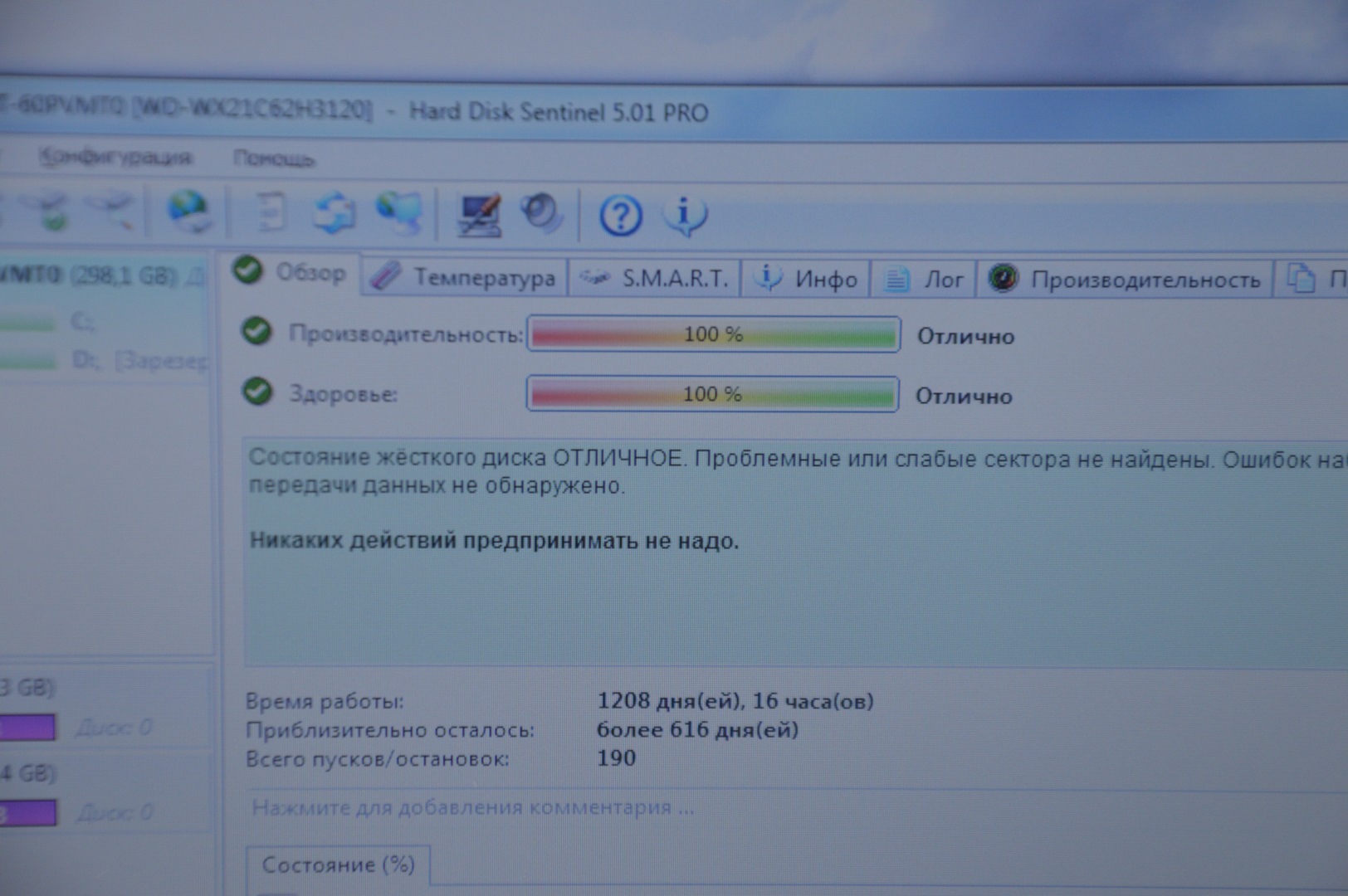This screenshot has height=896, width=1348.
Task: Switch to the Температура tab
Action: (x=466, y=277)
